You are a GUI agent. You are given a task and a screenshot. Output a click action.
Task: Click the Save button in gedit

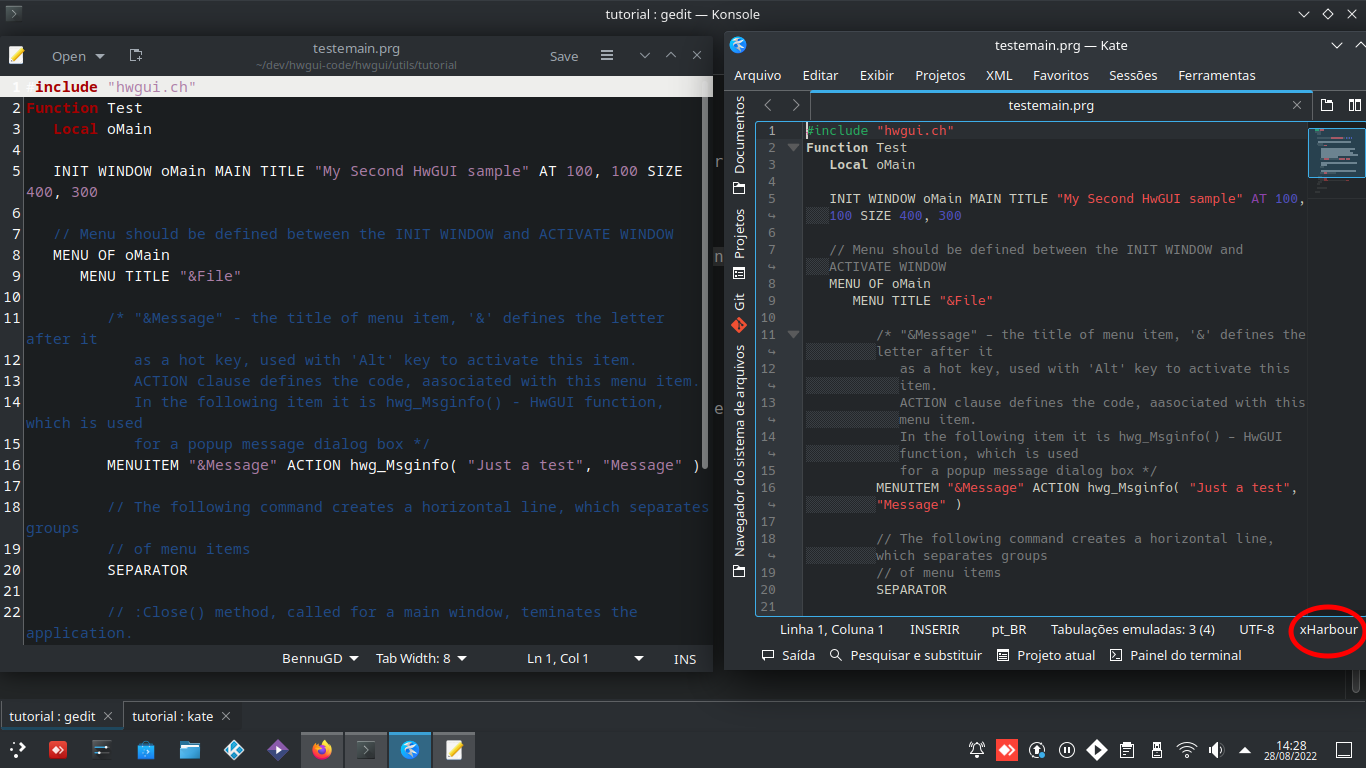[x=564, y=56]
